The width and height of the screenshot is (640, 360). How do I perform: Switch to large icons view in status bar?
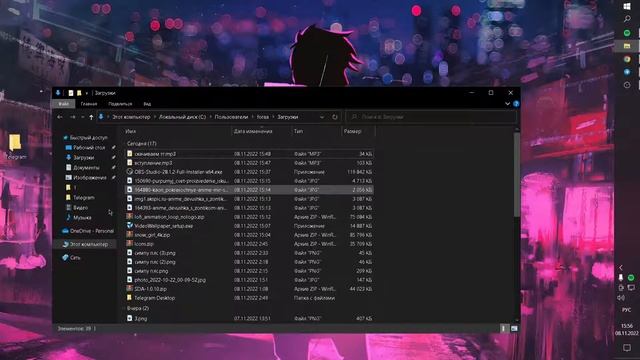pos(514,329)
